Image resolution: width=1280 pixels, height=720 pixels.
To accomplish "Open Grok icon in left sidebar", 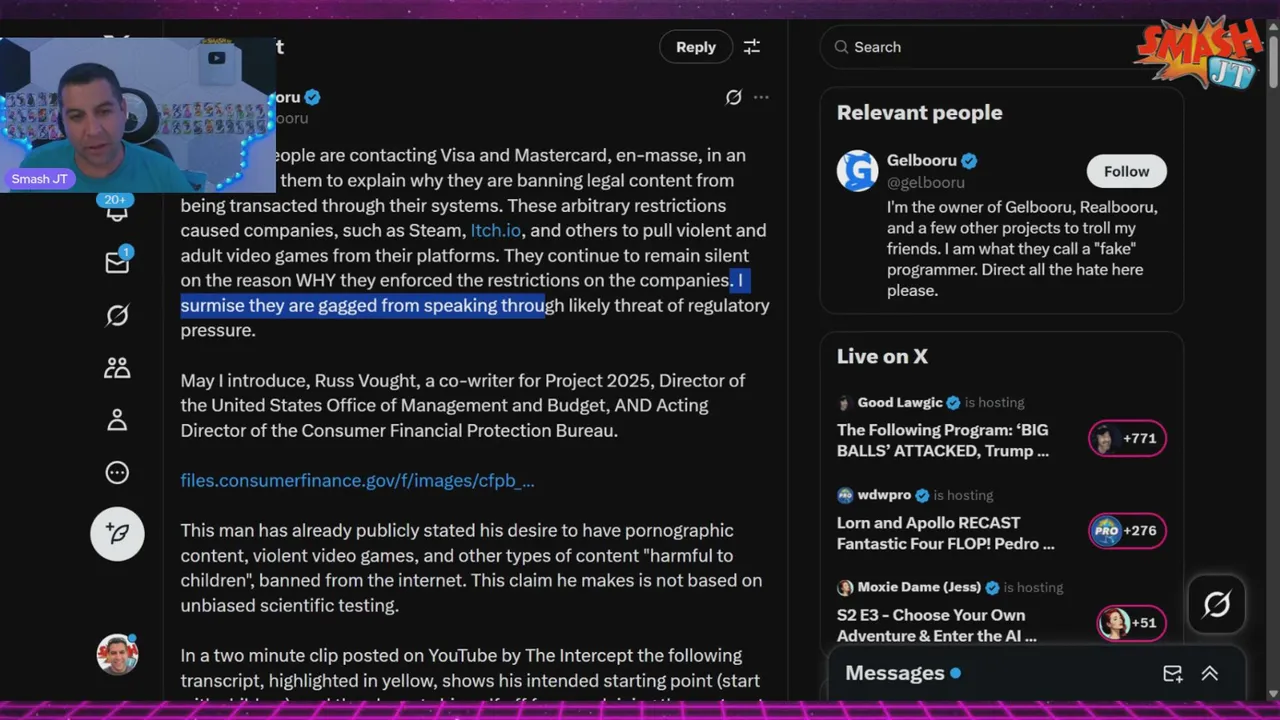I will coord(117,316).
